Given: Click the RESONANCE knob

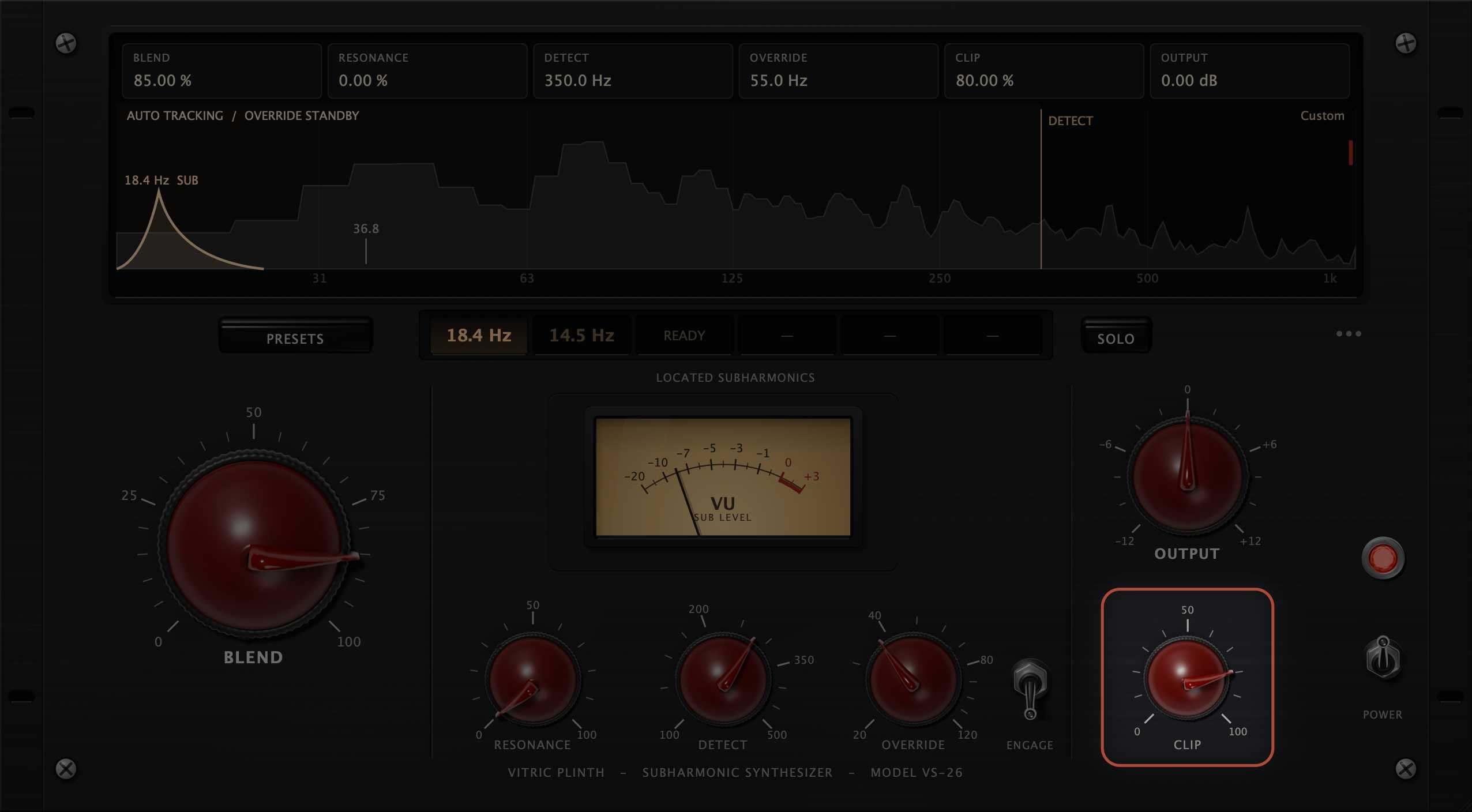Looking at the screenshot, I should point(532,680).
